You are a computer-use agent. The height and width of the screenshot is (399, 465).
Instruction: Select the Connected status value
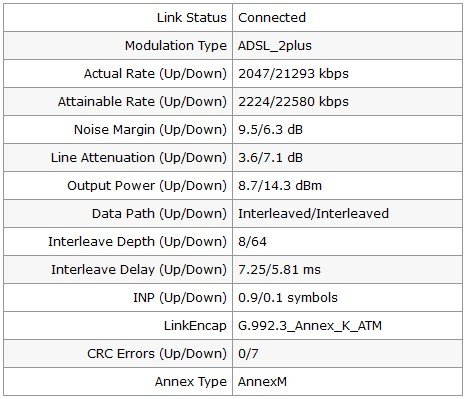pos(272,18)
